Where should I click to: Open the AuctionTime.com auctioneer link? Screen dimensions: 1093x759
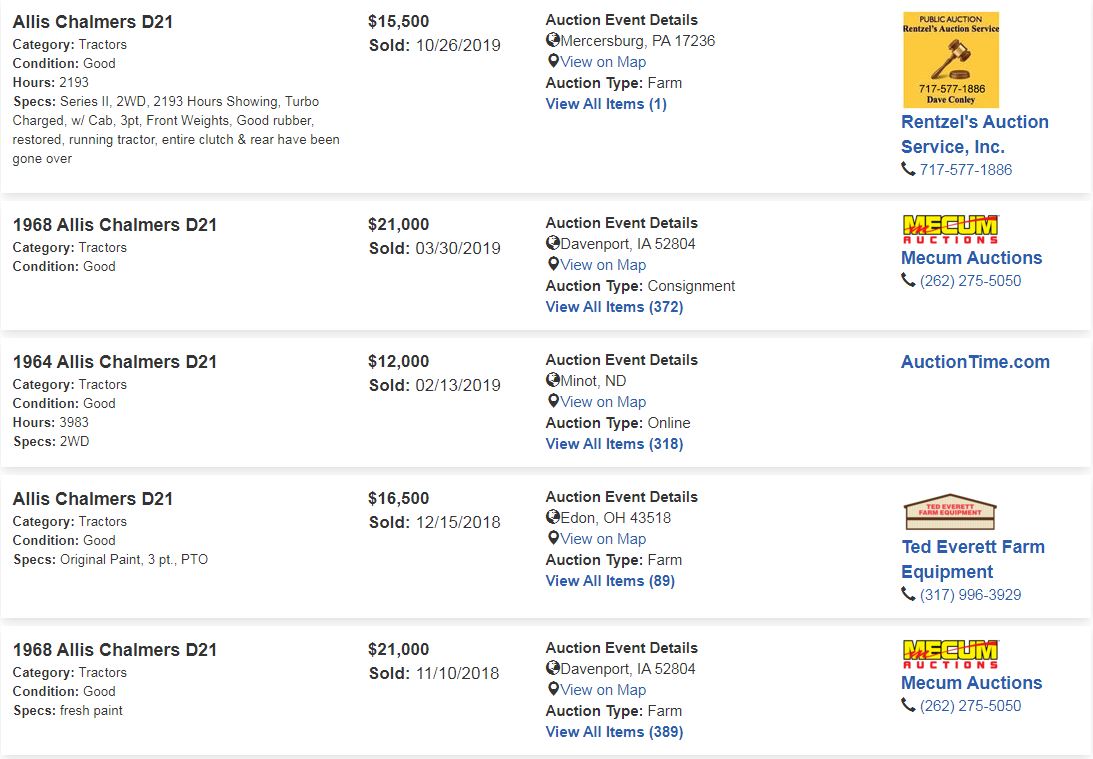coord(975,362)
